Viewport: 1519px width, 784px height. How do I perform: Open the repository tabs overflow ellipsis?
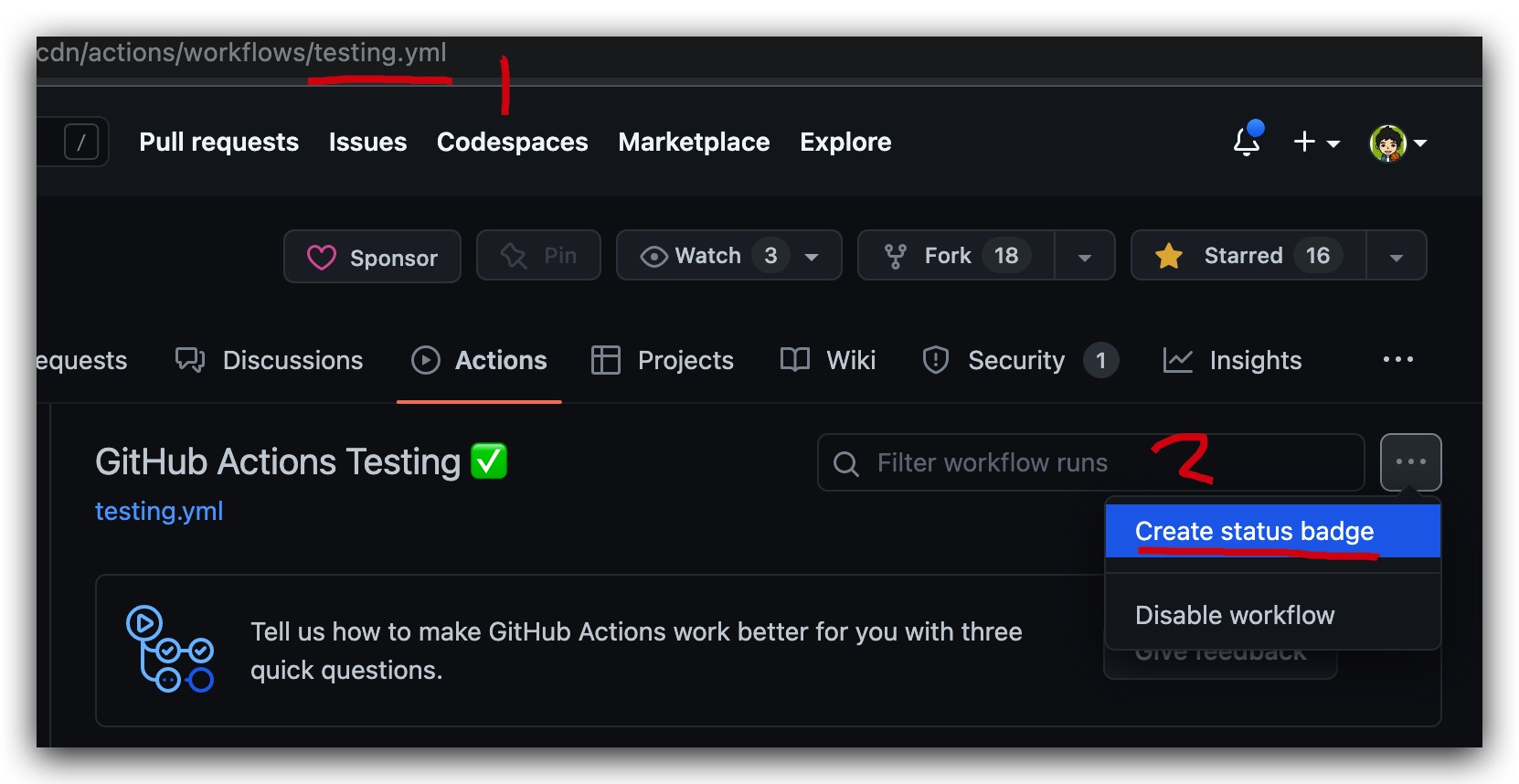[1397, 360]
